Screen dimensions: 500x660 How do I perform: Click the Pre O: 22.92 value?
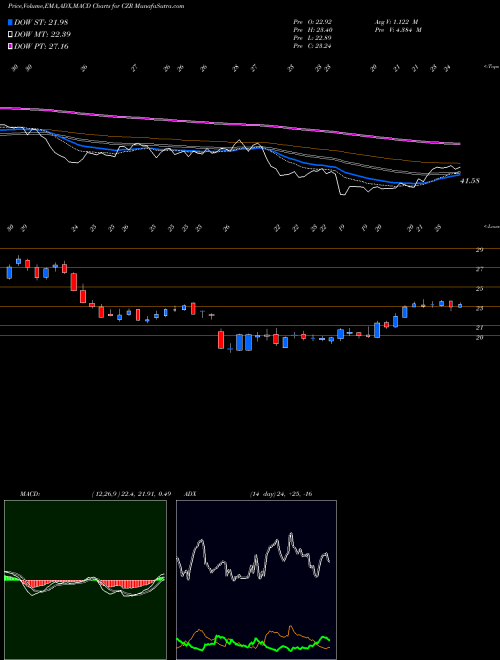click(312, 22)
